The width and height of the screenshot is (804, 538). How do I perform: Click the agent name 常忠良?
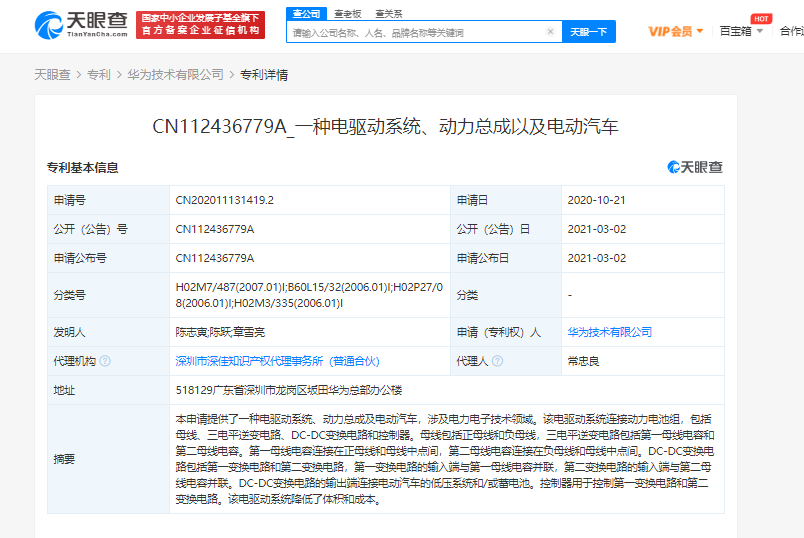(583, 361)
